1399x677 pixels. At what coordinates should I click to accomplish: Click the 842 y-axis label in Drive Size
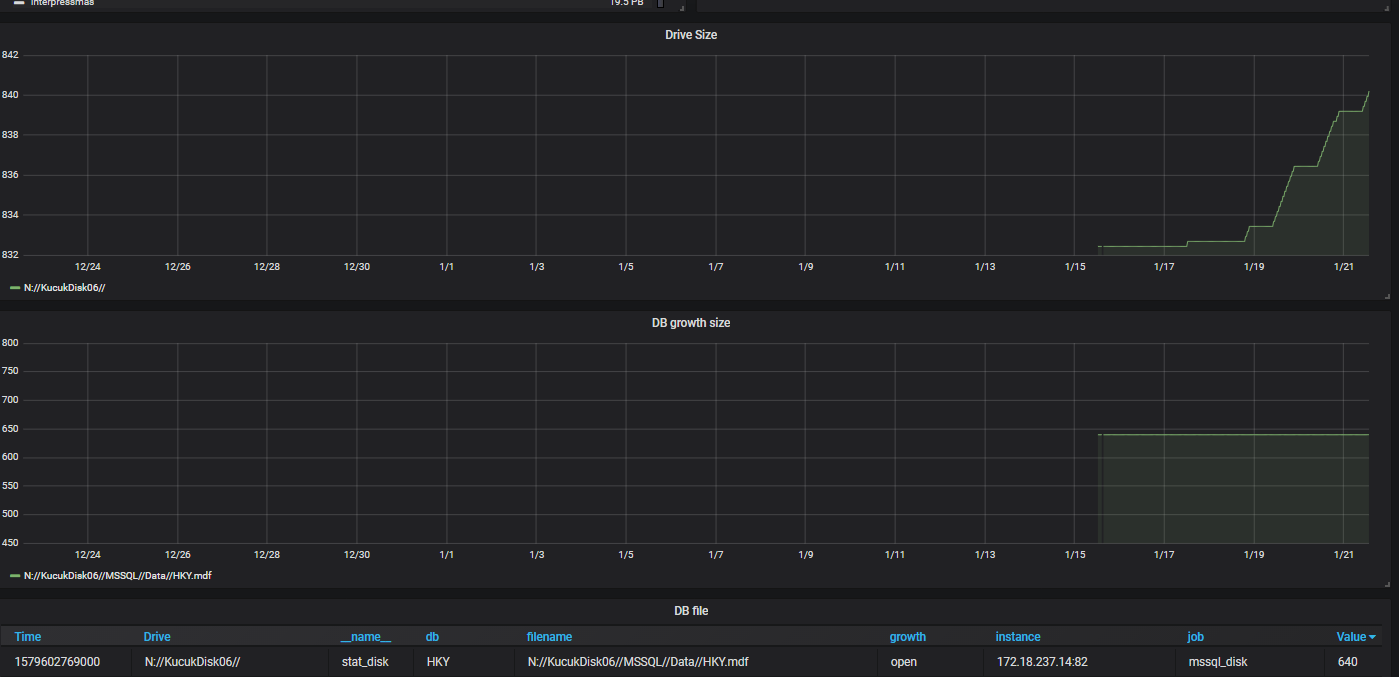tap(9, 55)
